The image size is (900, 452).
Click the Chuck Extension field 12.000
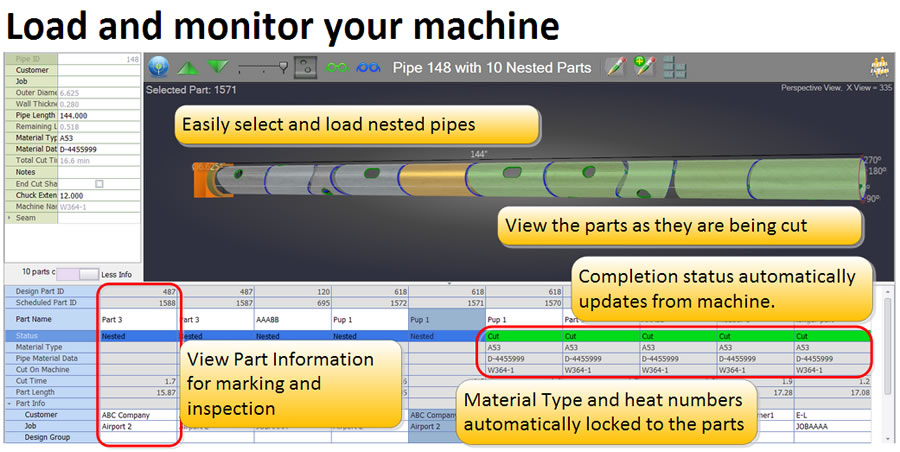coord(98,195)
